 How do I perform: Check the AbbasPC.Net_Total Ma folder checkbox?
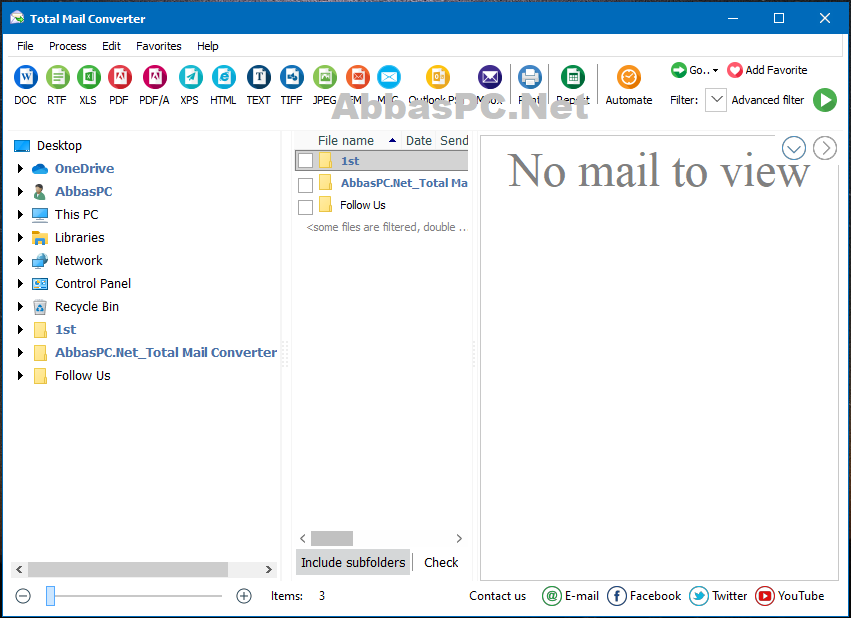[x=306, y=185]
